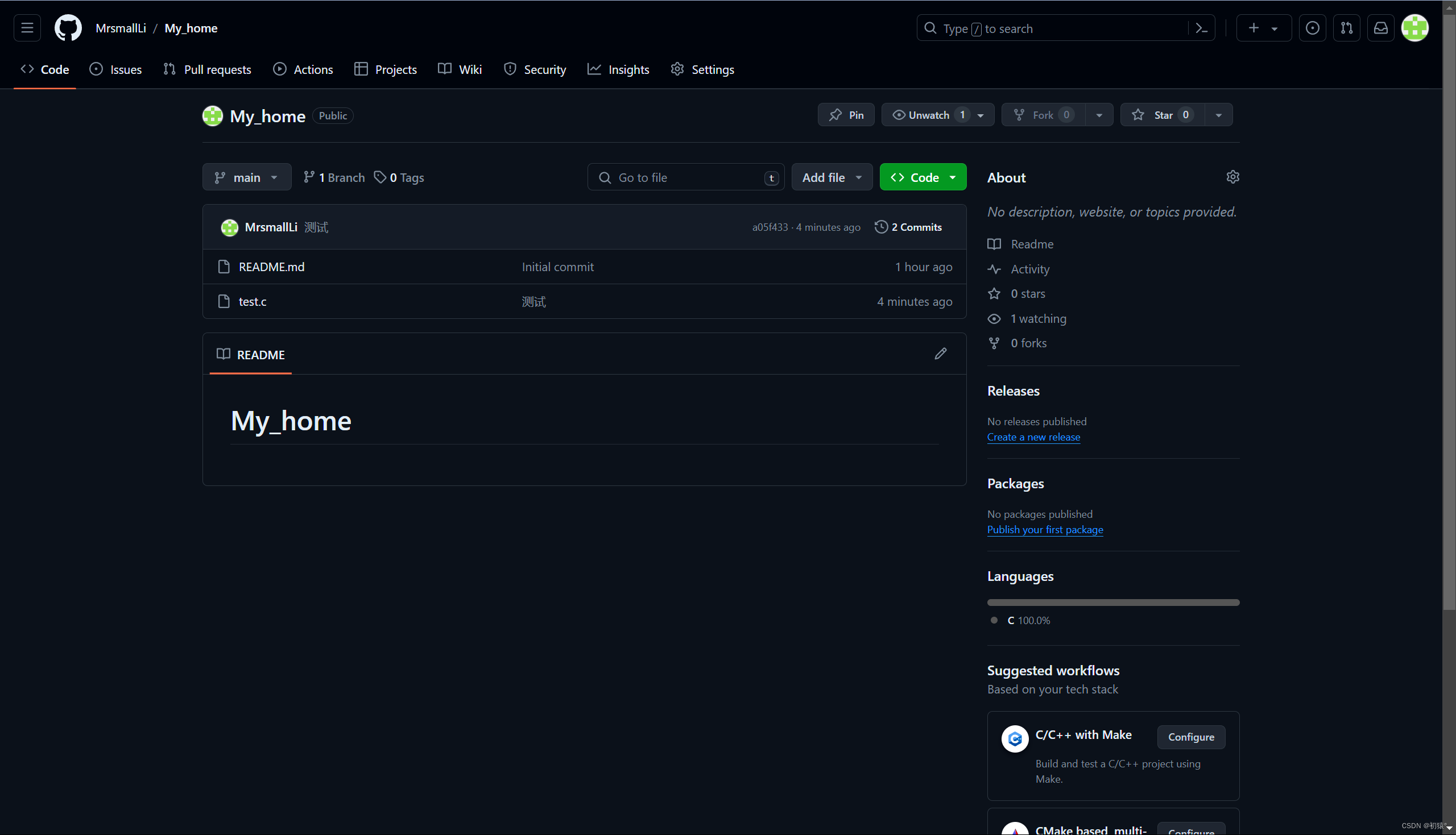The image size is (1456, 835).
Task: Open the 2 Commits history link
Action: click(908, 227)
